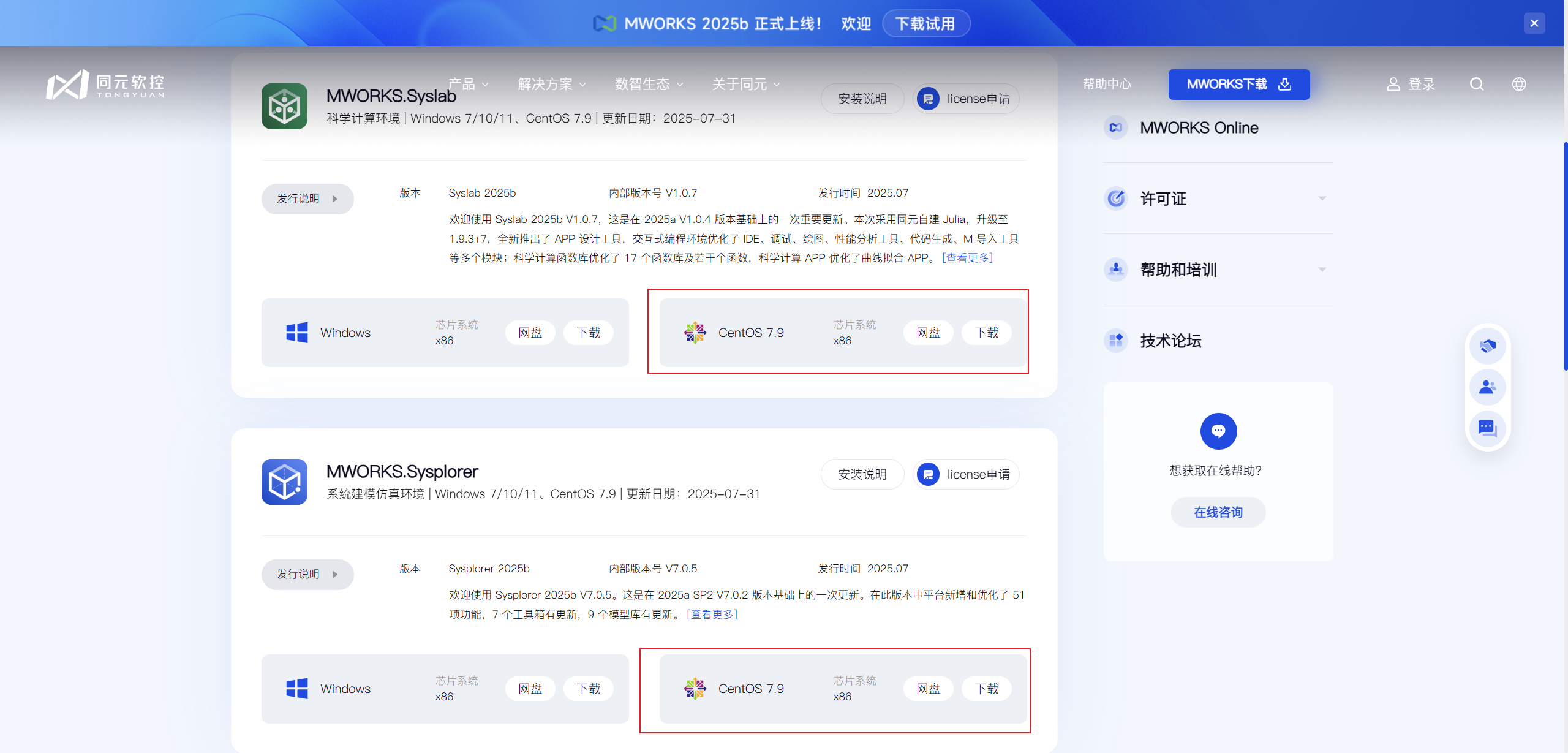Click 网盘 for Sysplorer CentOS 7.9
Viewport: 1568px width, 753px height.
click(929, 689)
